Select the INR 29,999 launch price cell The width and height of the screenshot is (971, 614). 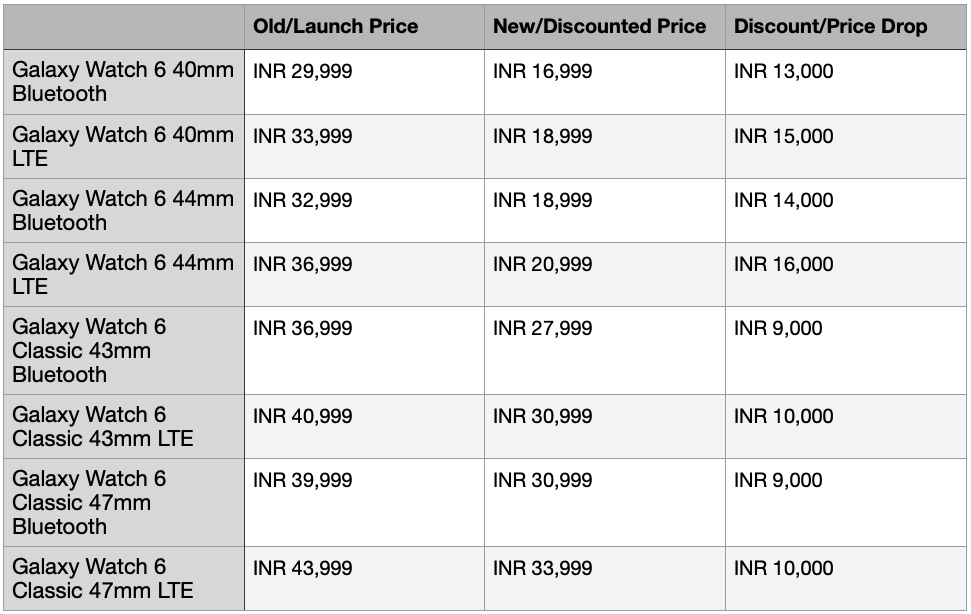303,72
